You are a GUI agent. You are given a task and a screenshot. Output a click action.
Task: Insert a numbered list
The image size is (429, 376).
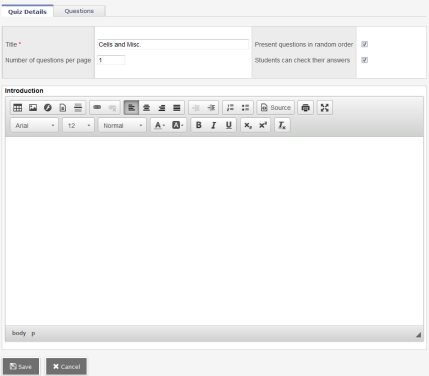click(230, 108)
